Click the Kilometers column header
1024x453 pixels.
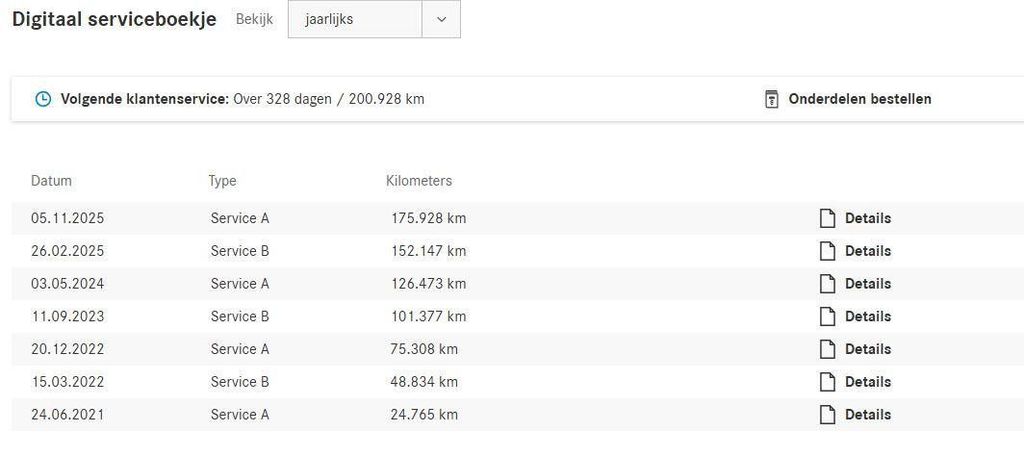tap(419, 181)
